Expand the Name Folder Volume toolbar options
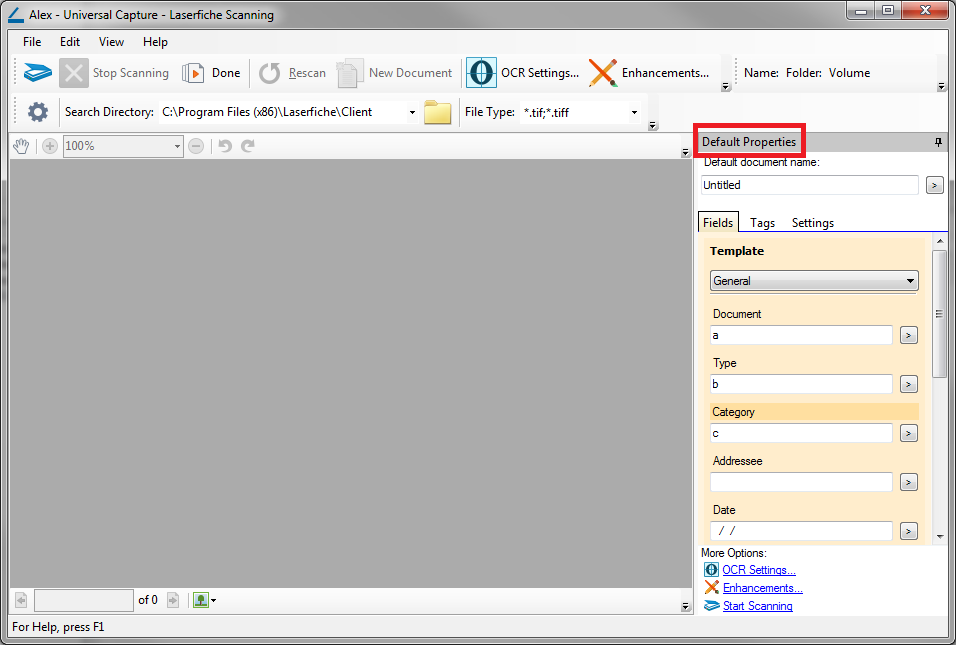The image size is (956, 645). (941, 87)
